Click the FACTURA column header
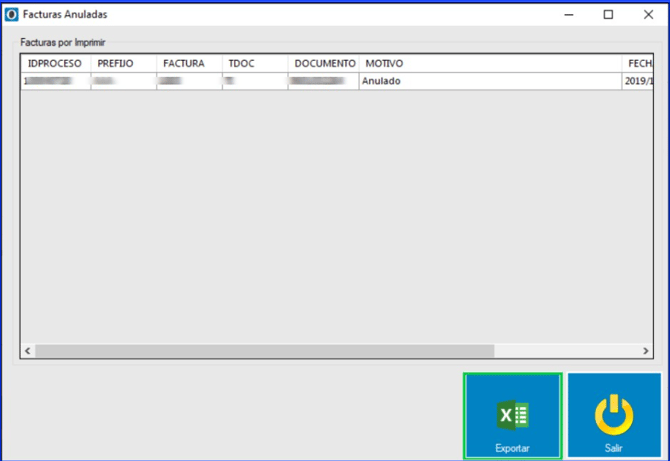 (x=188, y=63)
